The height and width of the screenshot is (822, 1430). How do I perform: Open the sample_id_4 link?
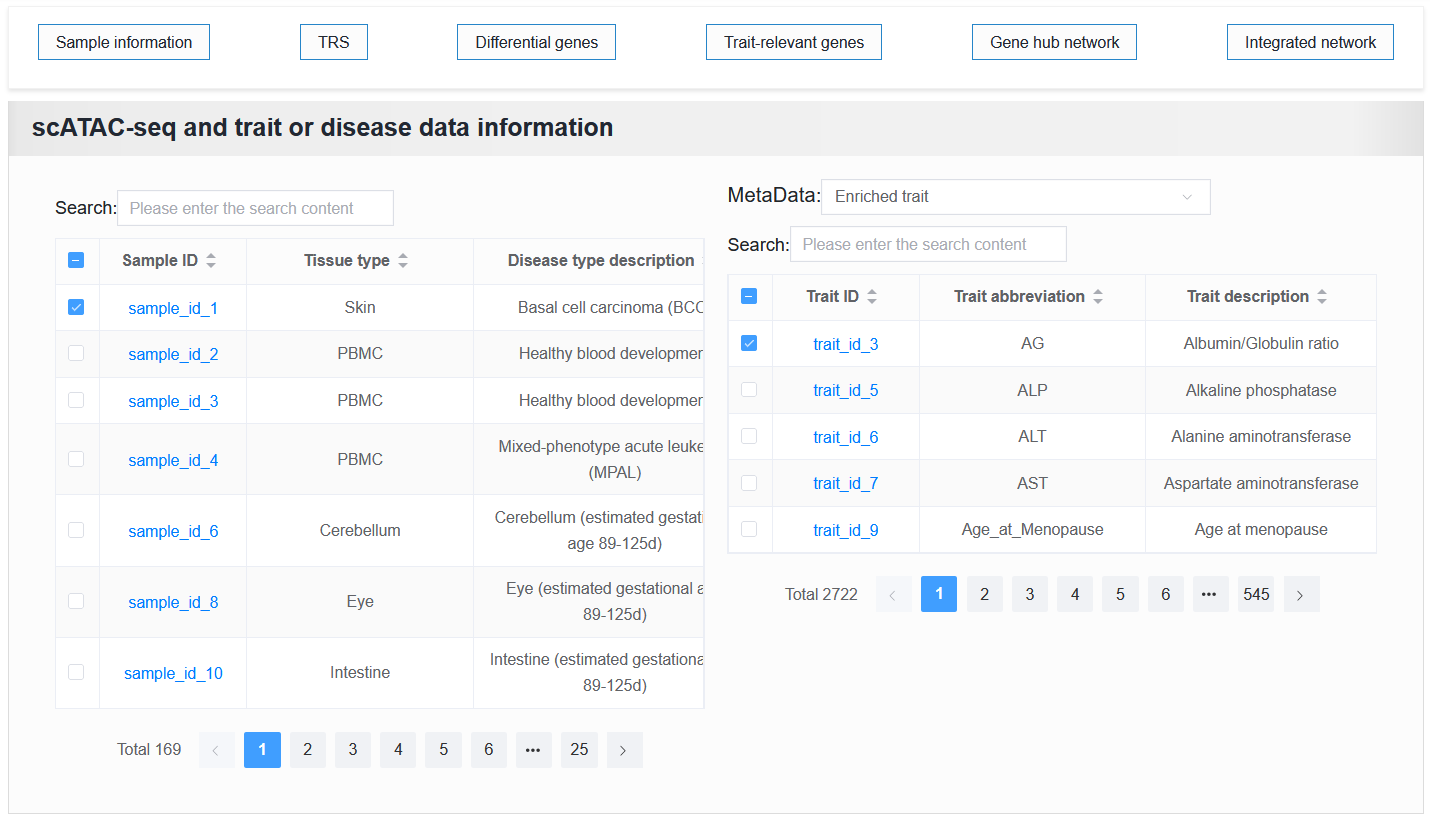click(173, 460)
